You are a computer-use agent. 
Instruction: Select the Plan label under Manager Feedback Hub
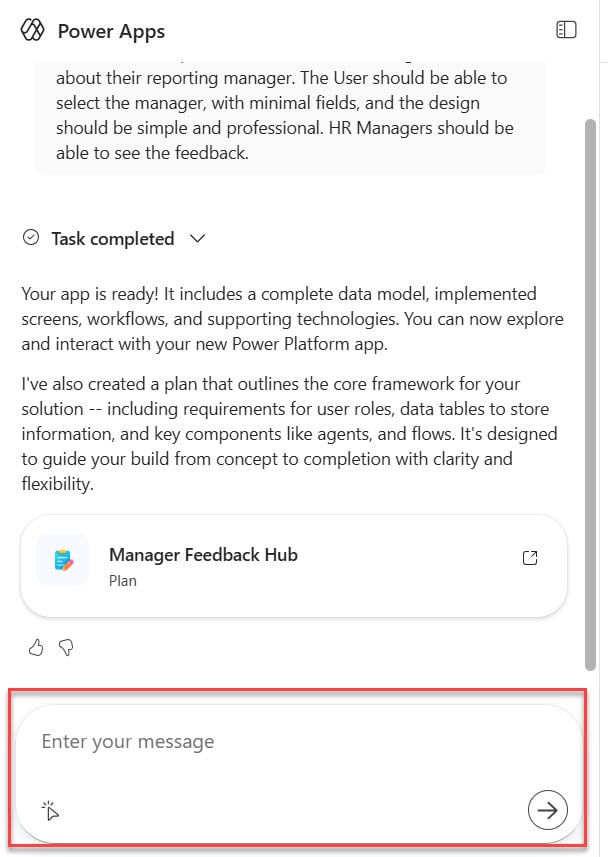(x=122, y=581)
